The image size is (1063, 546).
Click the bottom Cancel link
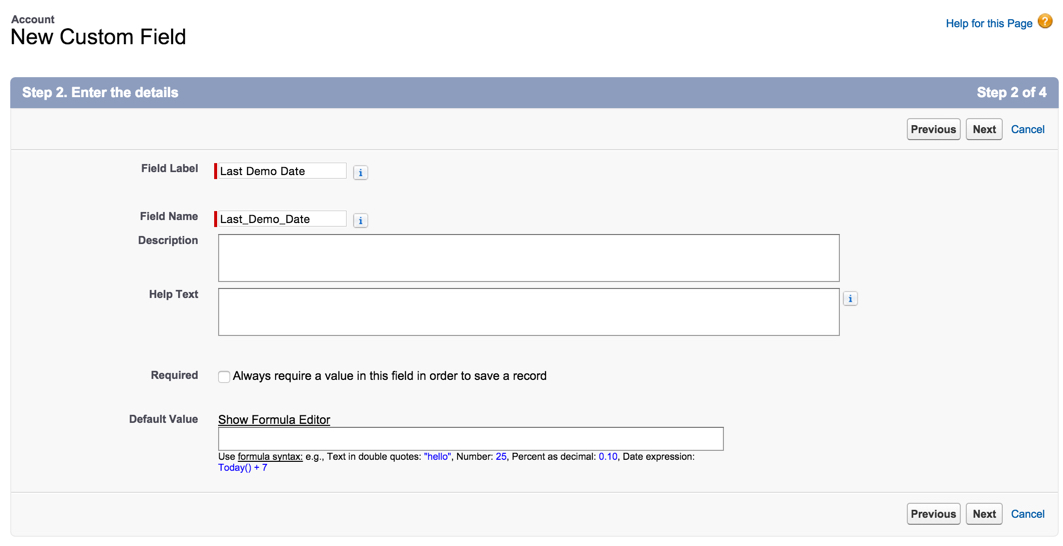coord(1027,514)
